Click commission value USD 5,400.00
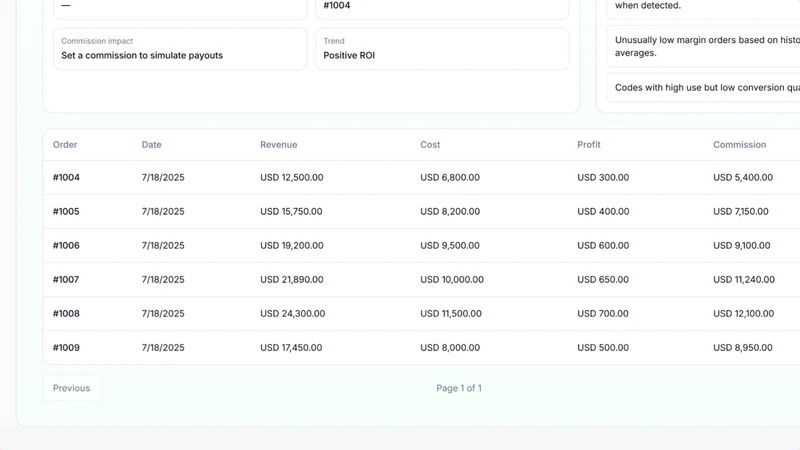The height and width of the screenshot is (450, 800). click(743, 178)
